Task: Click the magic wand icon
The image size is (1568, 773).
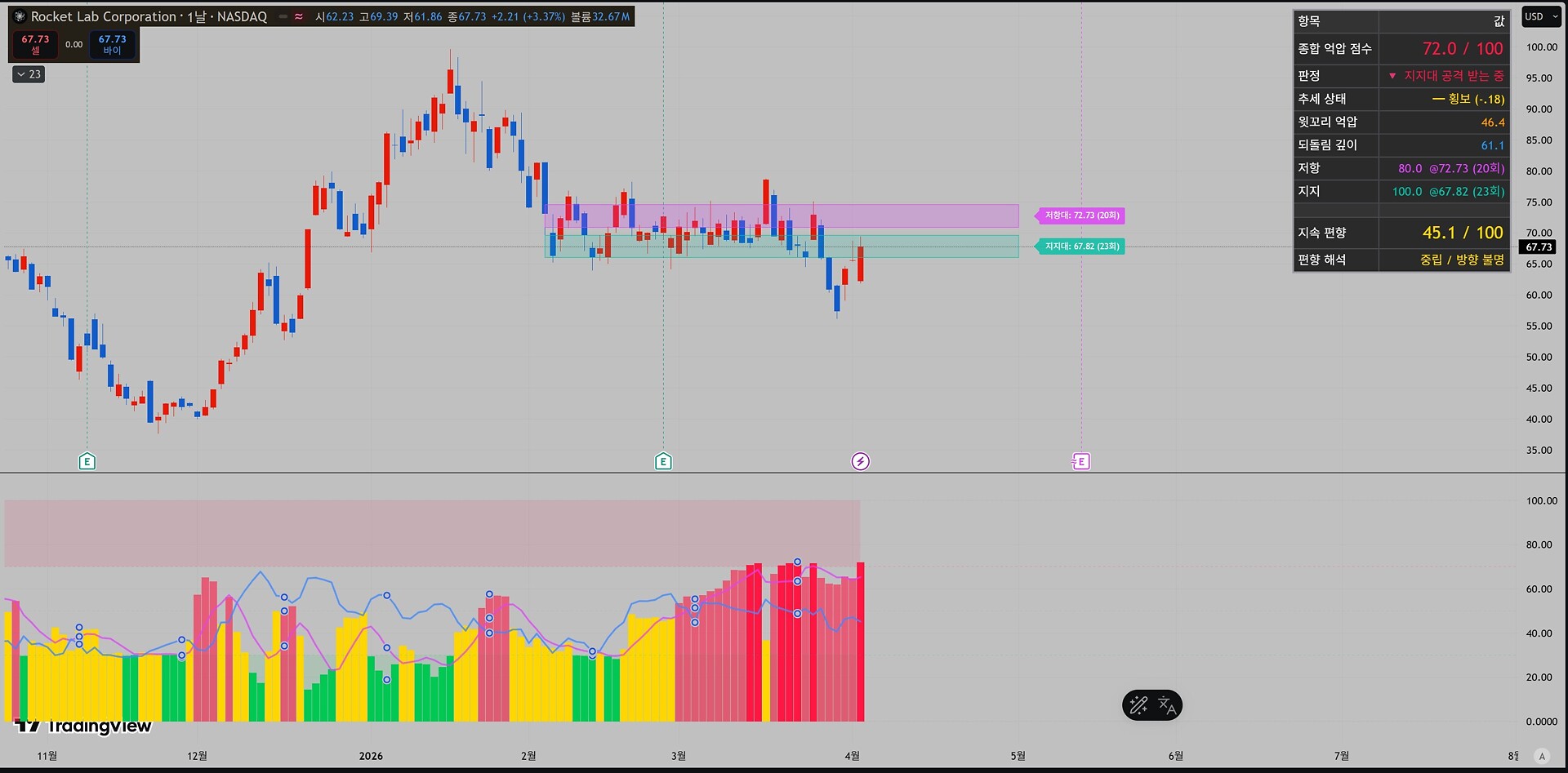Action: coord(1138,705)
